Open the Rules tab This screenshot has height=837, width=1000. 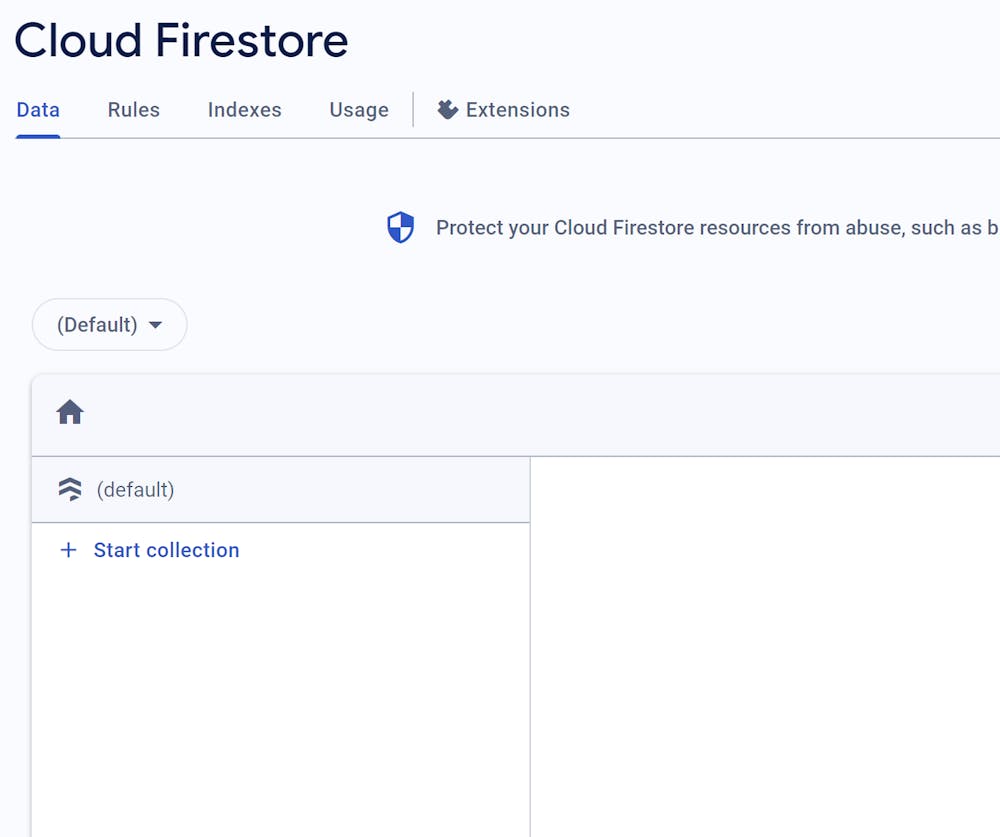(x=134, y=110)
